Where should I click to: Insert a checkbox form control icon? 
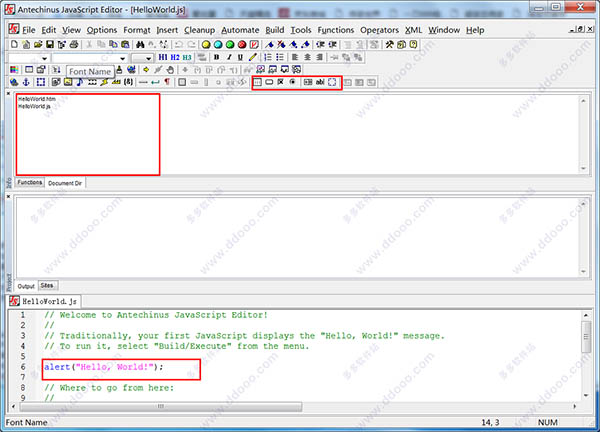tap(280, 82)
